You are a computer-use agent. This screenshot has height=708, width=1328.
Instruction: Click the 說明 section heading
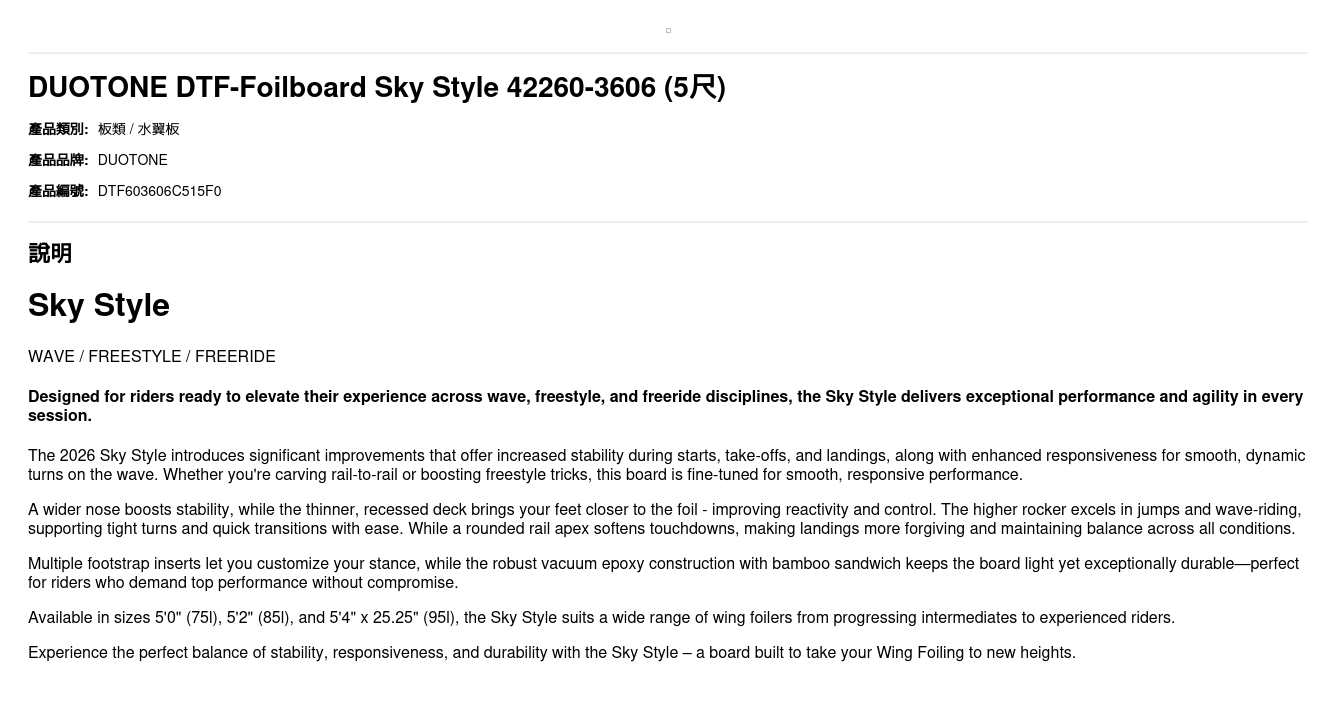[50, 253]
